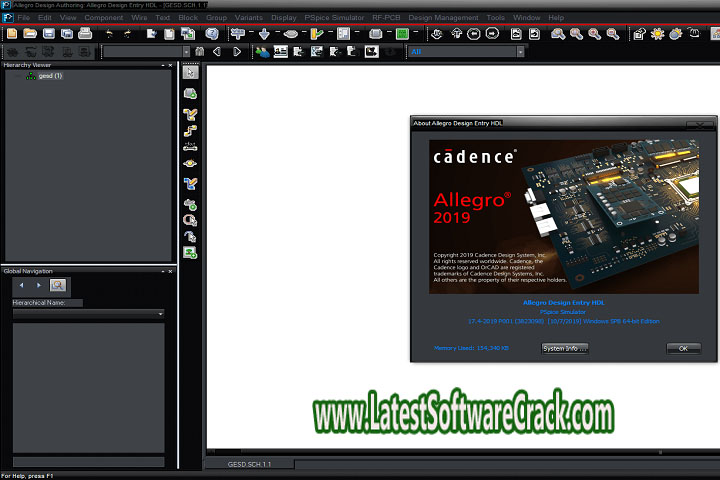Click the Save All icon
This screenshot has width=720, height=480.
(67, 34)
